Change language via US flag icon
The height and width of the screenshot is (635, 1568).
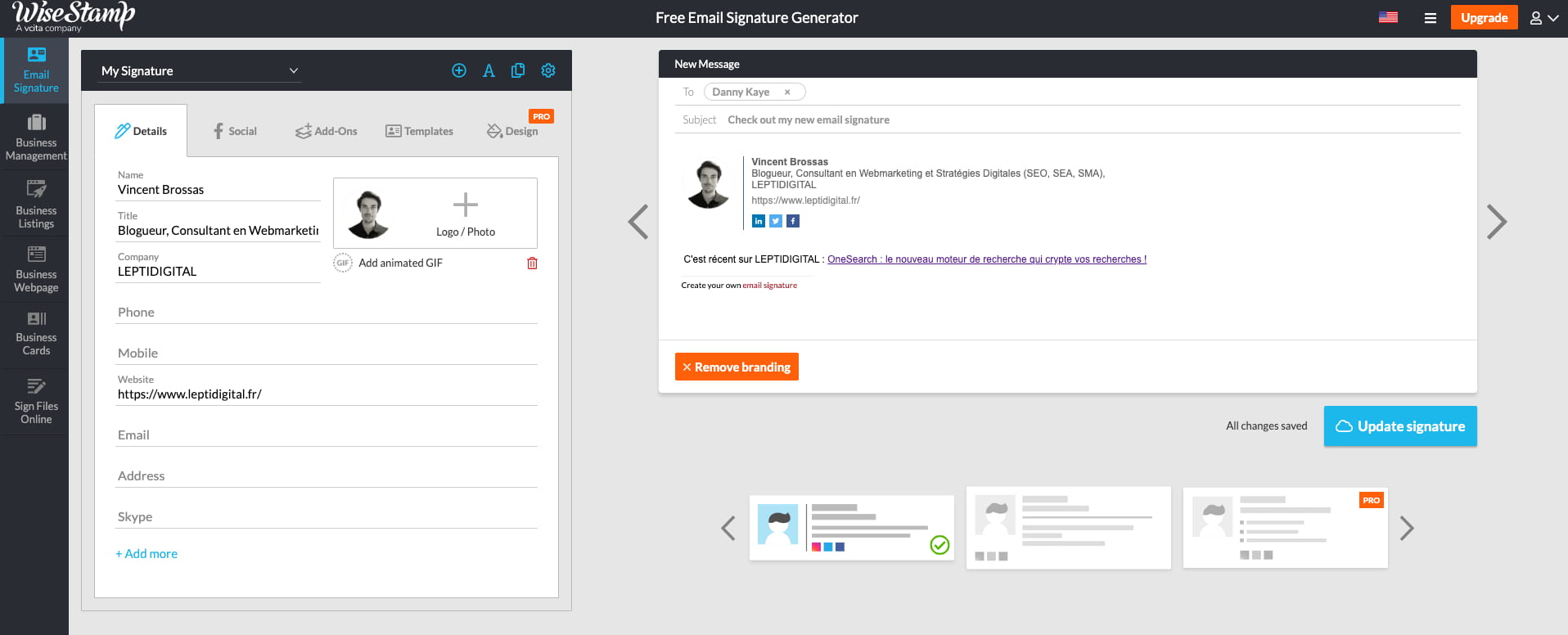1388,17
